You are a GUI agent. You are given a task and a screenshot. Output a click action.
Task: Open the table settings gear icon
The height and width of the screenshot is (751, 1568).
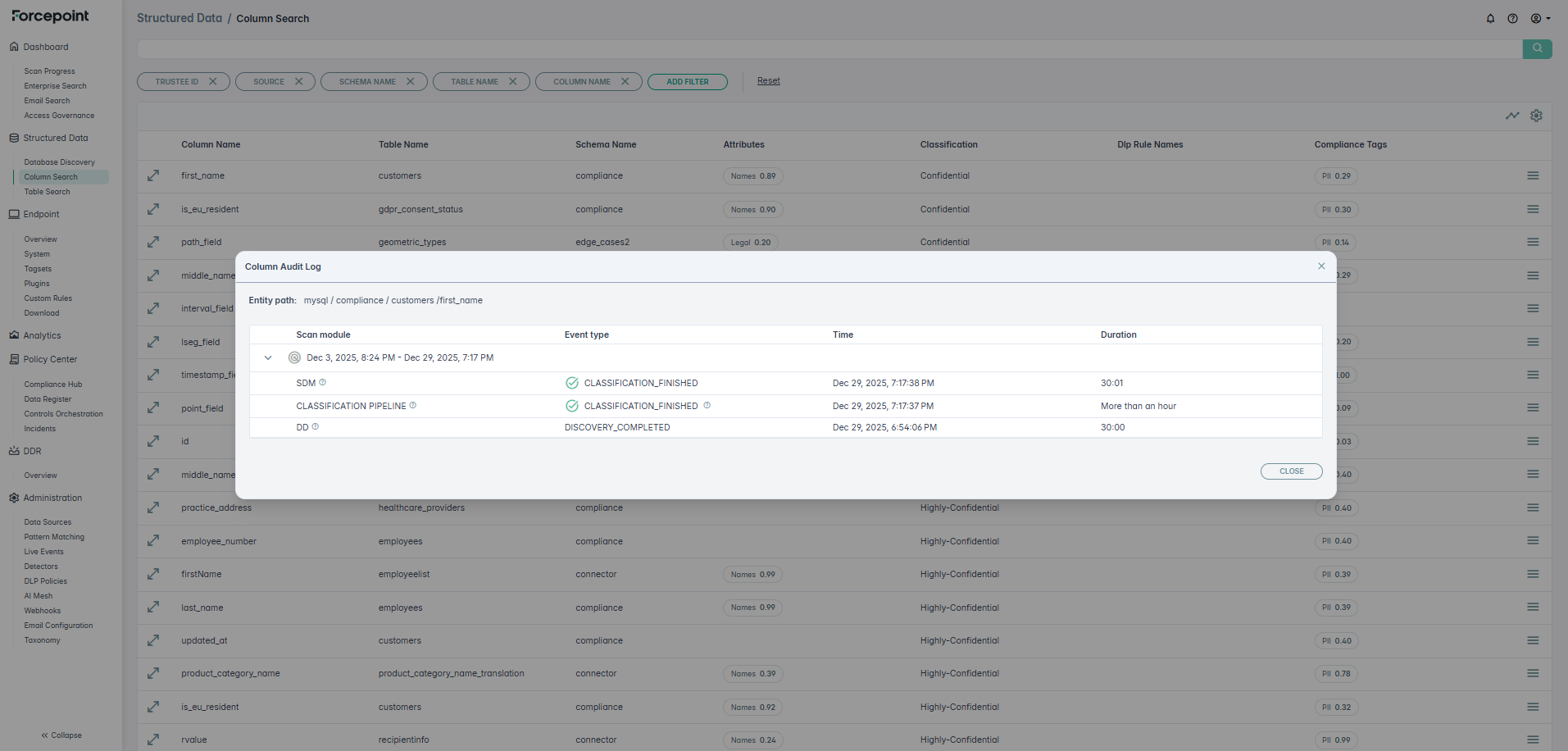(1536, 116)
